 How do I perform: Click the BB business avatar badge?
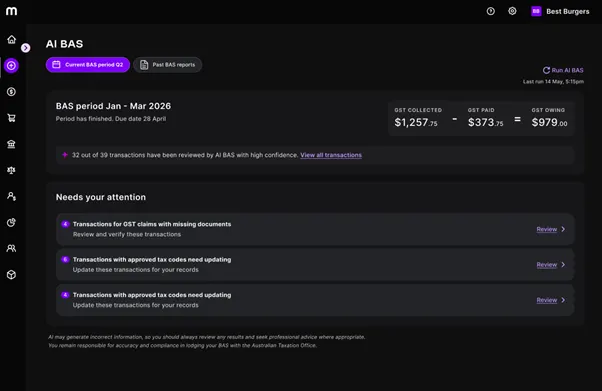[536, 11]
